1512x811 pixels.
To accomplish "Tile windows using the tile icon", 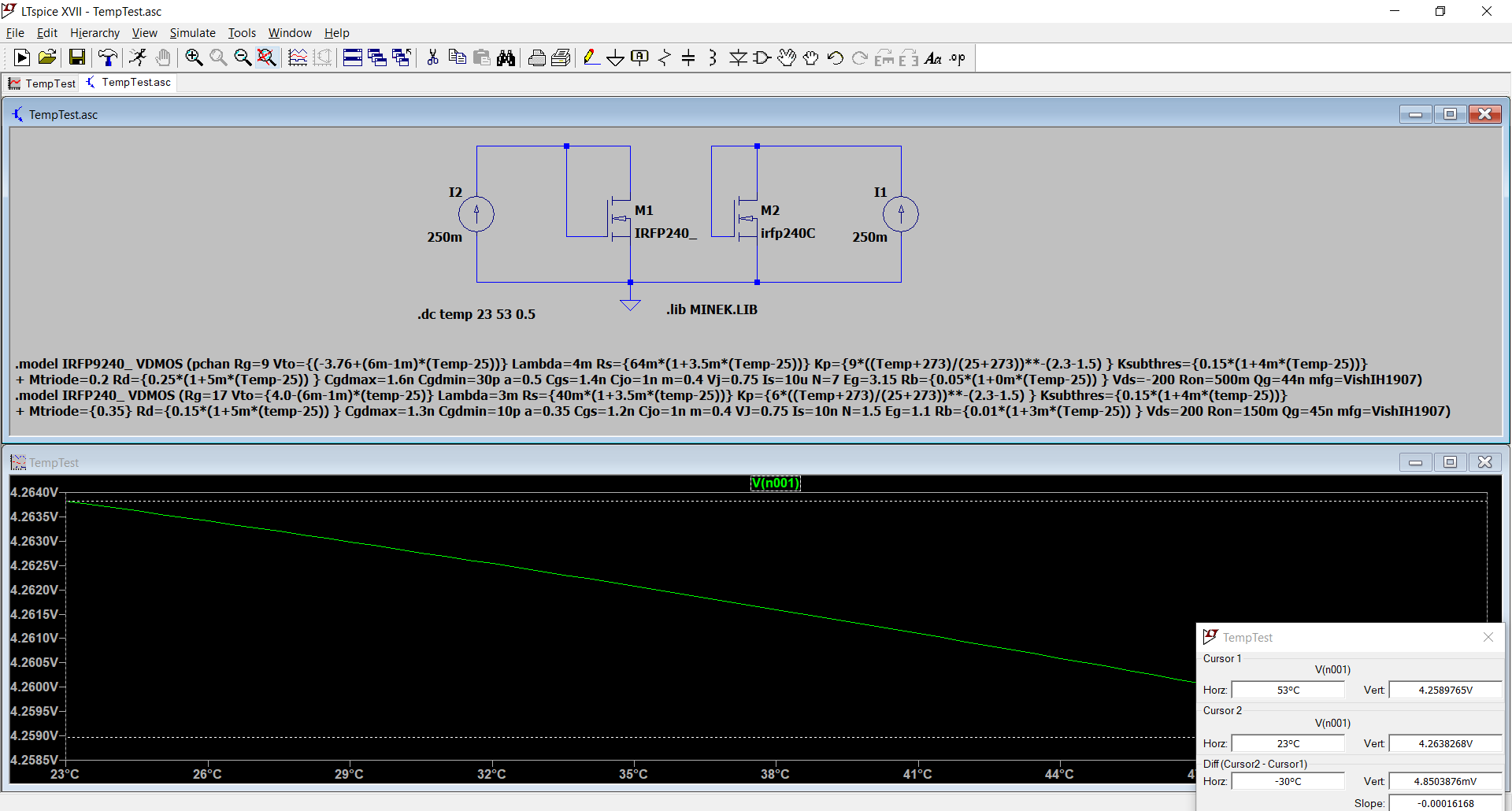I will 353,57.
